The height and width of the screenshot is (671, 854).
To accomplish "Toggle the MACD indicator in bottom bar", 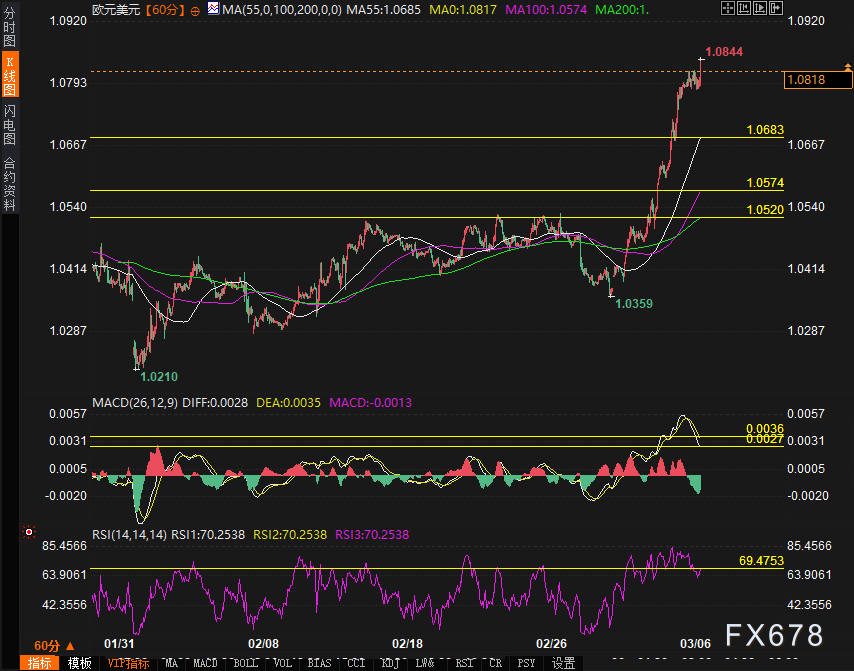I will click(205, 663).
